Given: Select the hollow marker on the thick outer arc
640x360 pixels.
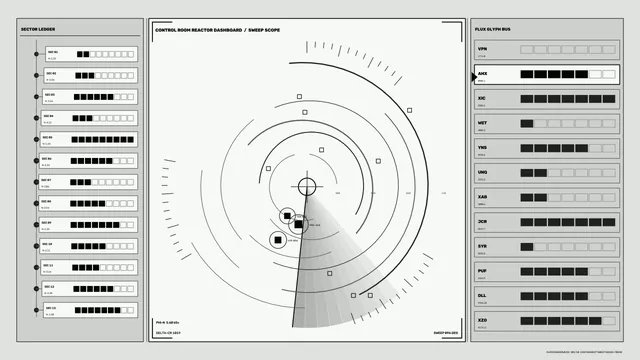Looking at the screenshot, I should 409,110.
